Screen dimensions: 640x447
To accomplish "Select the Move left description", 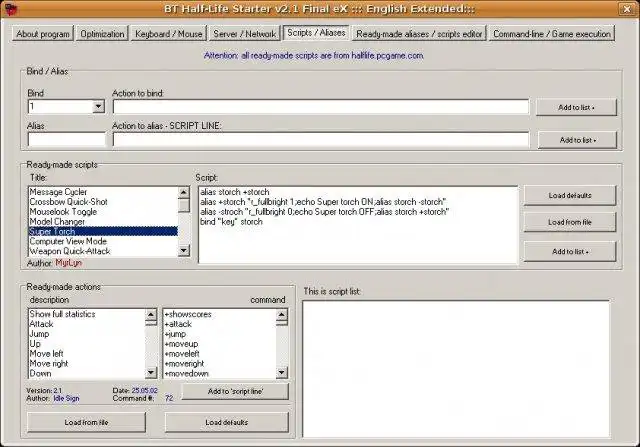I will pyautogui.click(x=87, y=354).
